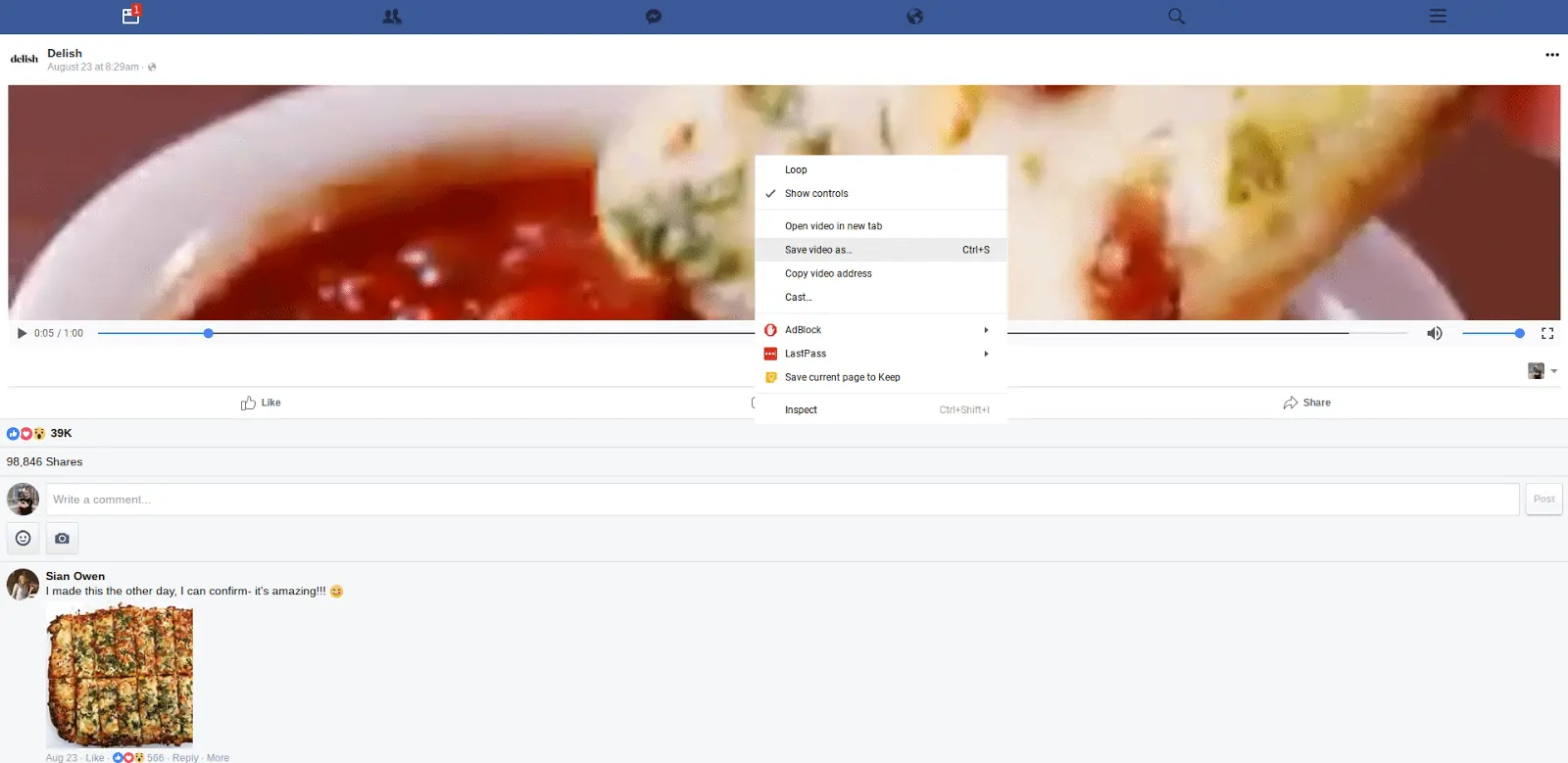Viewport: 1568px width, 763px height.
Task: Open the news feed notifications icon
Action: [130, 16]
